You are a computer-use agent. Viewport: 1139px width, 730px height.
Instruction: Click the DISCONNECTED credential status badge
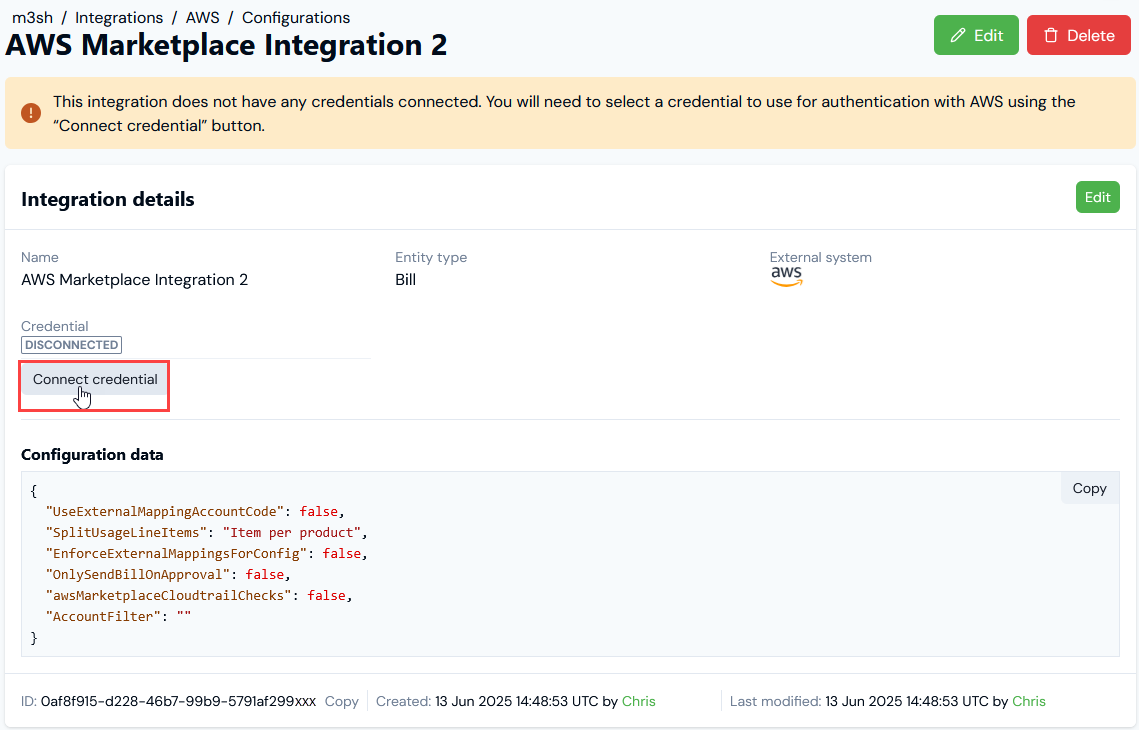click(x=71, y=345)
